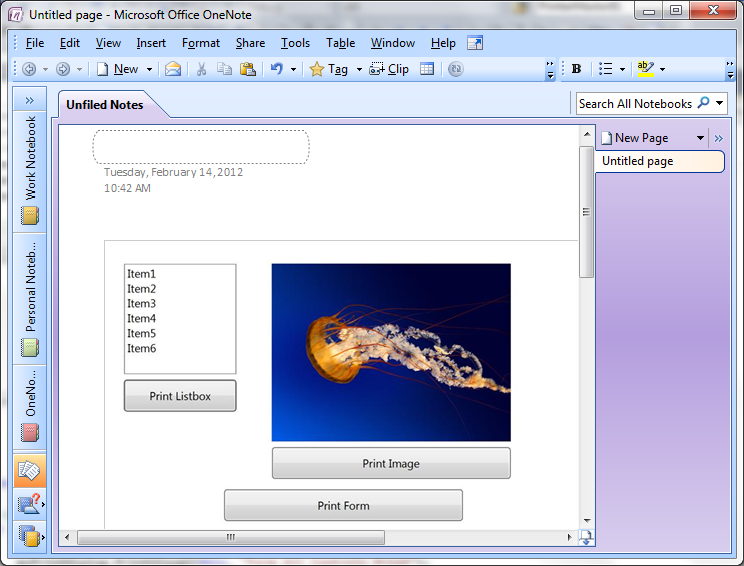Viewport: 744px width, 566px height.
Task: Click the text Highlight pen icon
Action: click(646, 69)
